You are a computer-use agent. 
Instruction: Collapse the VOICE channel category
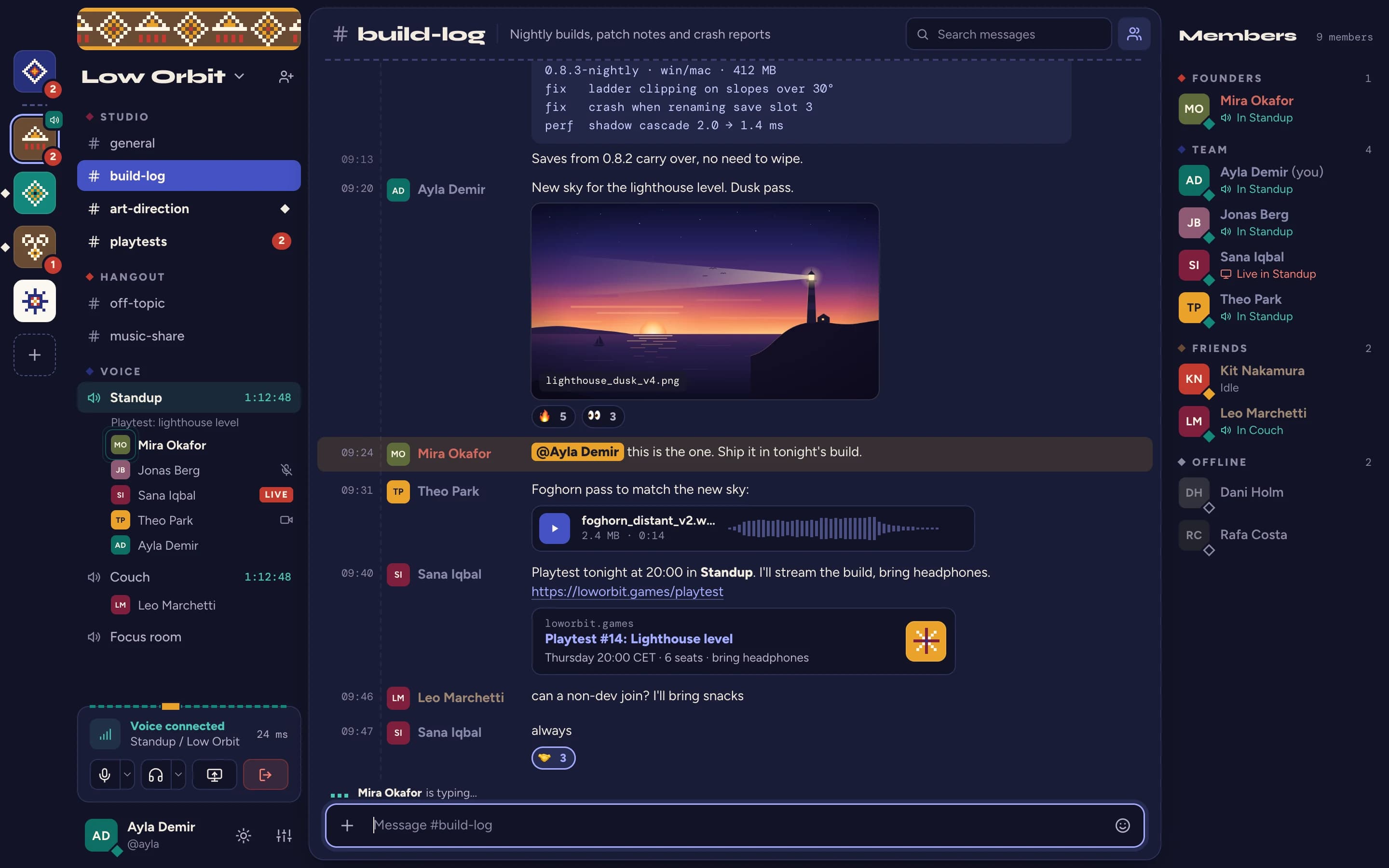(x=113, y=371)
